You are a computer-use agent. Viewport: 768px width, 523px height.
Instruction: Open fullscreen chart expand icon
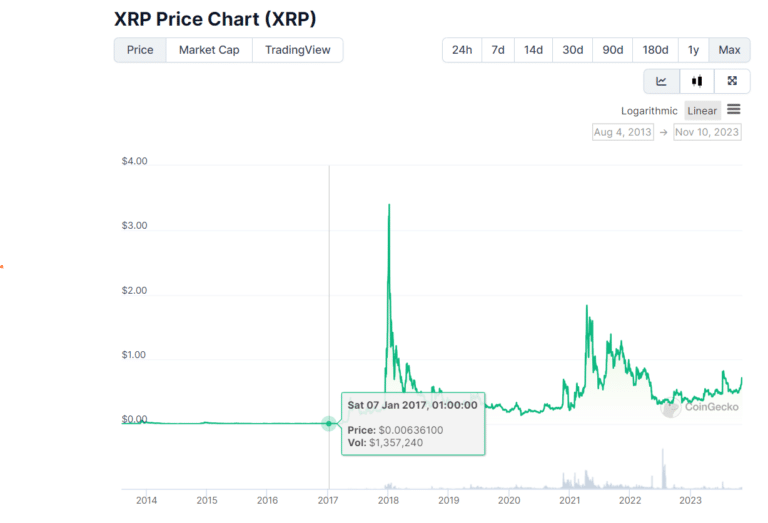click(732, 81)
